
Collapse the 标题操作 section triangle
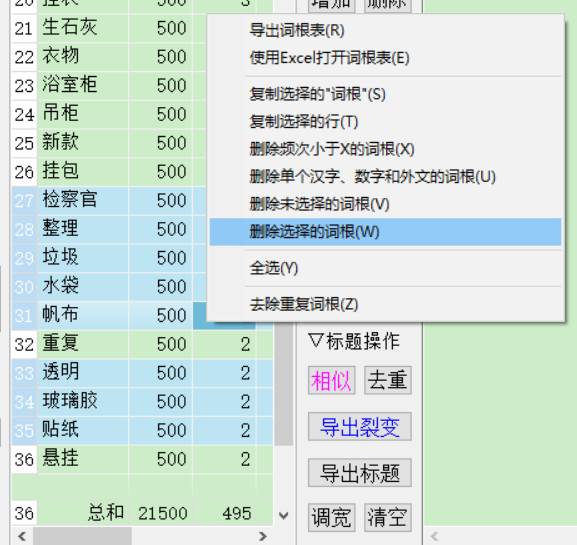pos(316,341)
